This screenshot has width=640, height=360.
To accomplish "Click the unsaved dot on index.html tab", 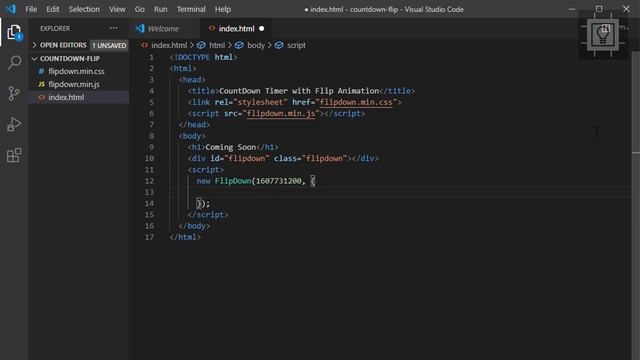I will click(x=262, y=29).
